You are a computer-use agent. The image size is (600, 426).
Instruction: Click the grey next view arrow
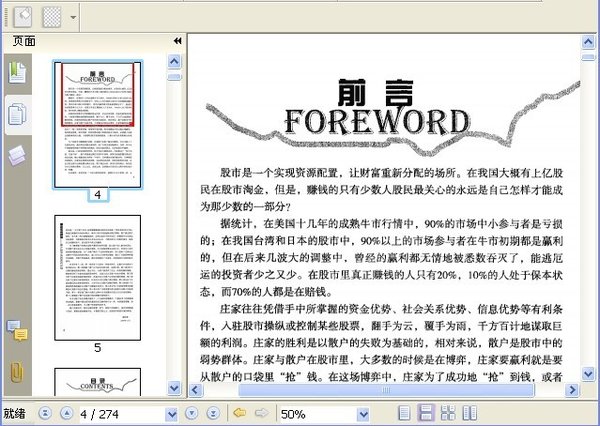262,413
